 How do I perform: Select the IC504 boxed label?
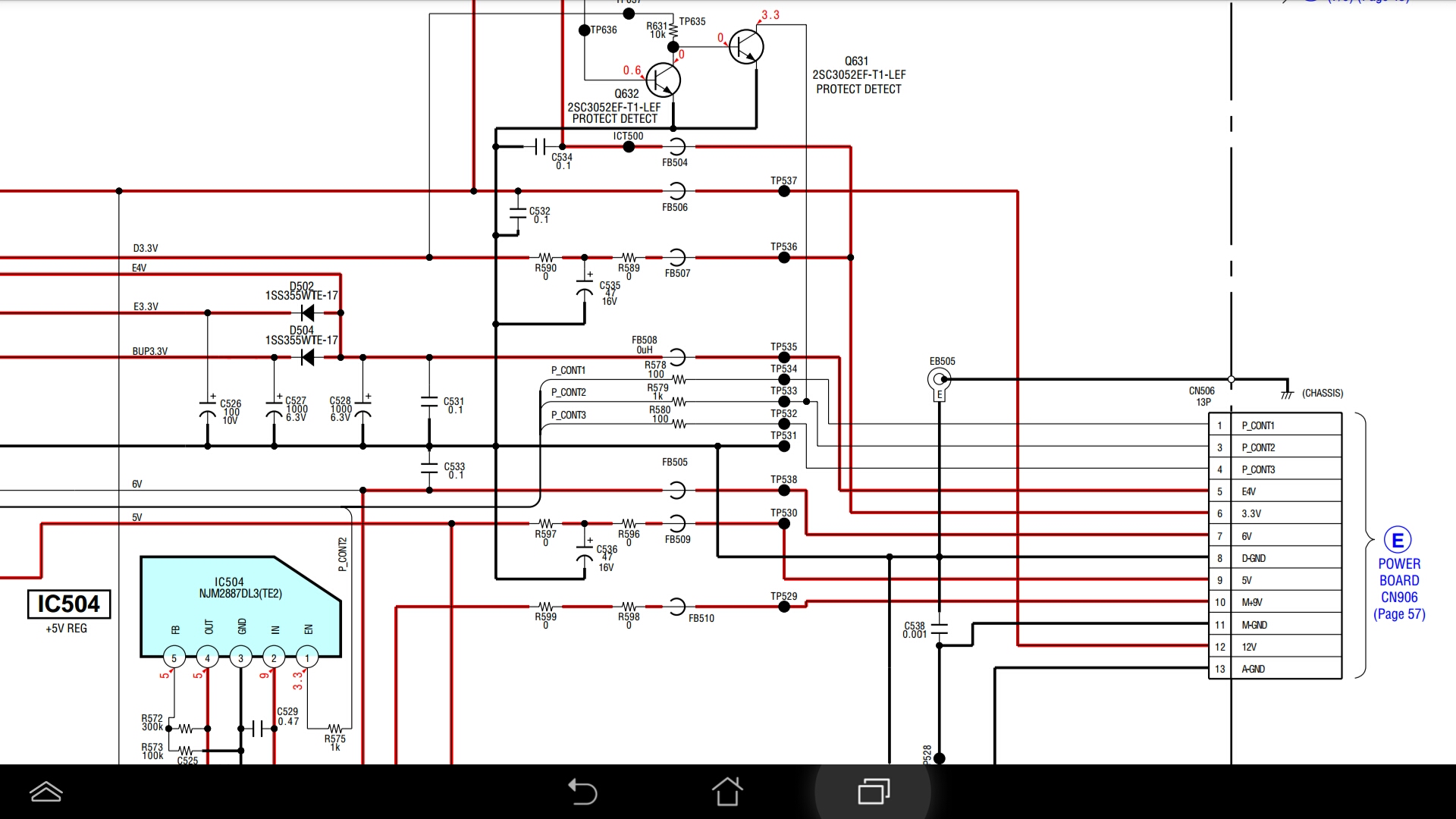(x=69, y=604)
